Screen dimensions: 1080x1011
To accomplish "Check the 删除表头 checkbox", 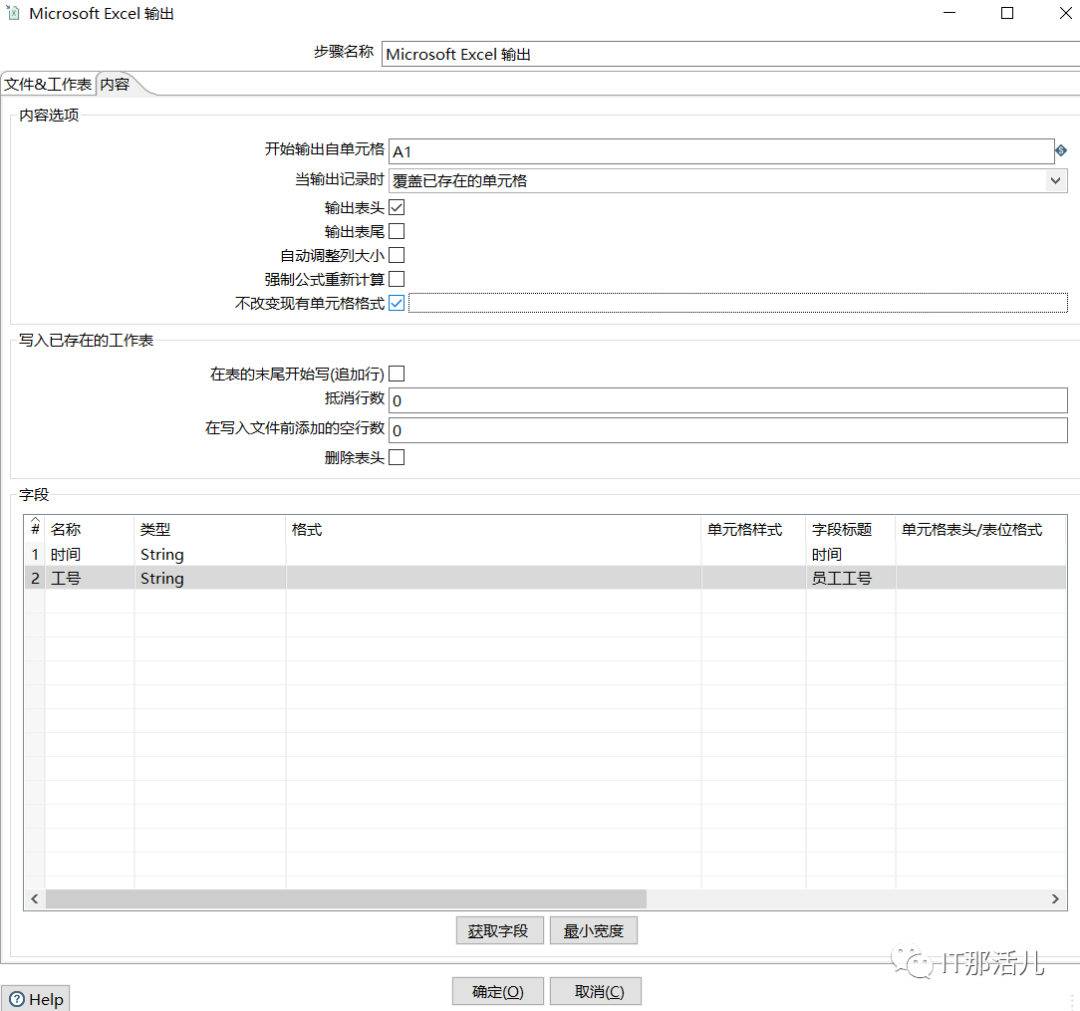I will click(397, 457).
